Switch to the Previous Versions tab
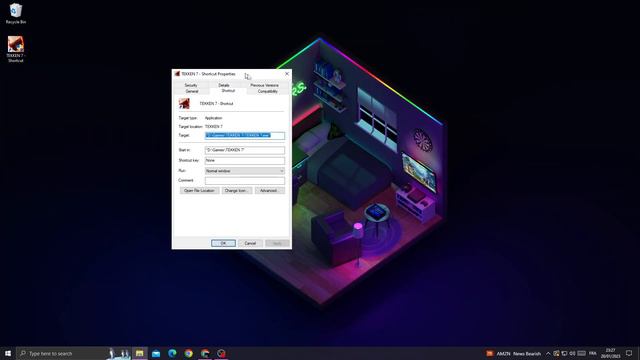The height and width of the screenshot is (360, 640). (x=264, y=85)
